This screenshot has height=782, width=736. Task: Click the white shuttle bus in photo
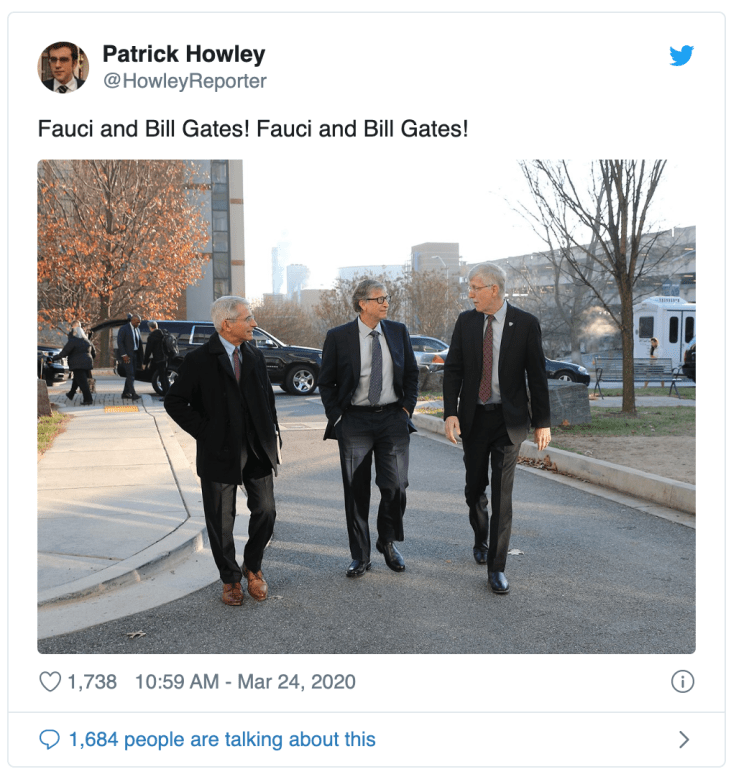(664, 329)
